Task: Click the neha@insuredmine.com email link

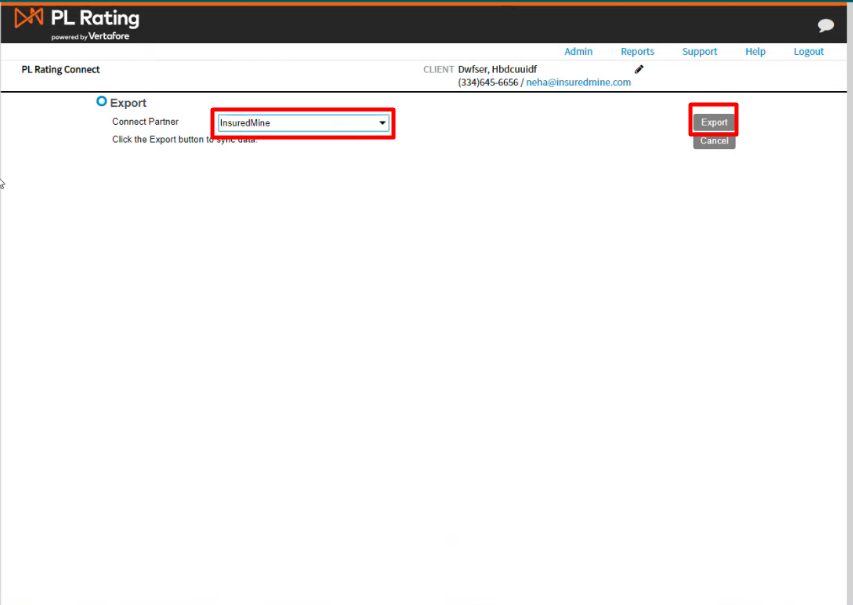Action: [578, 82]
